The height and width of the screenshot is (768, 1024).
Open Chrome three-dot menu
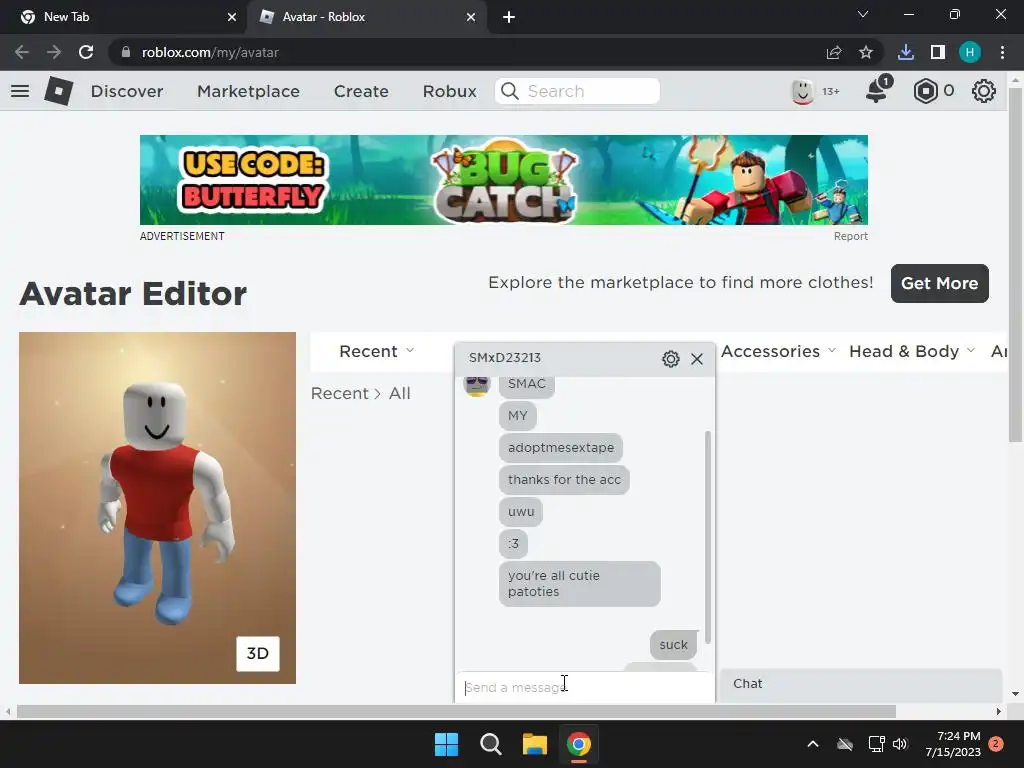click(x=1002, y=52)
